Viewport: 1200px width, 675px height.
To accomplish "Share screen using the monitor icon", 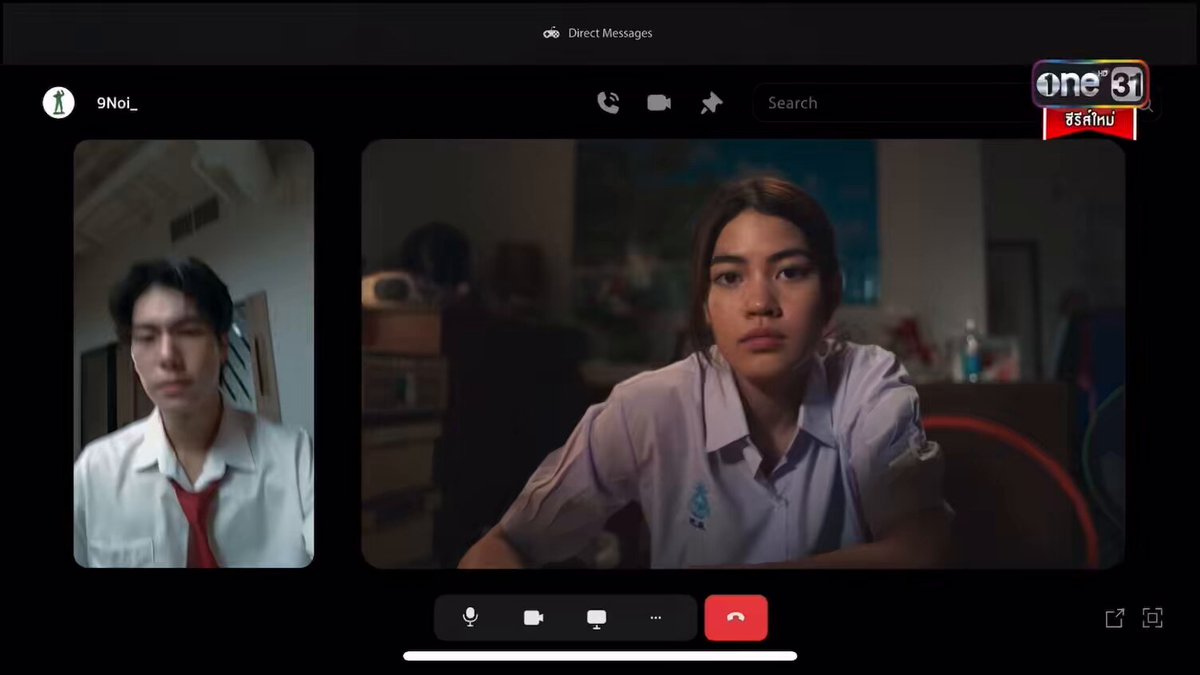I will 597,618.
